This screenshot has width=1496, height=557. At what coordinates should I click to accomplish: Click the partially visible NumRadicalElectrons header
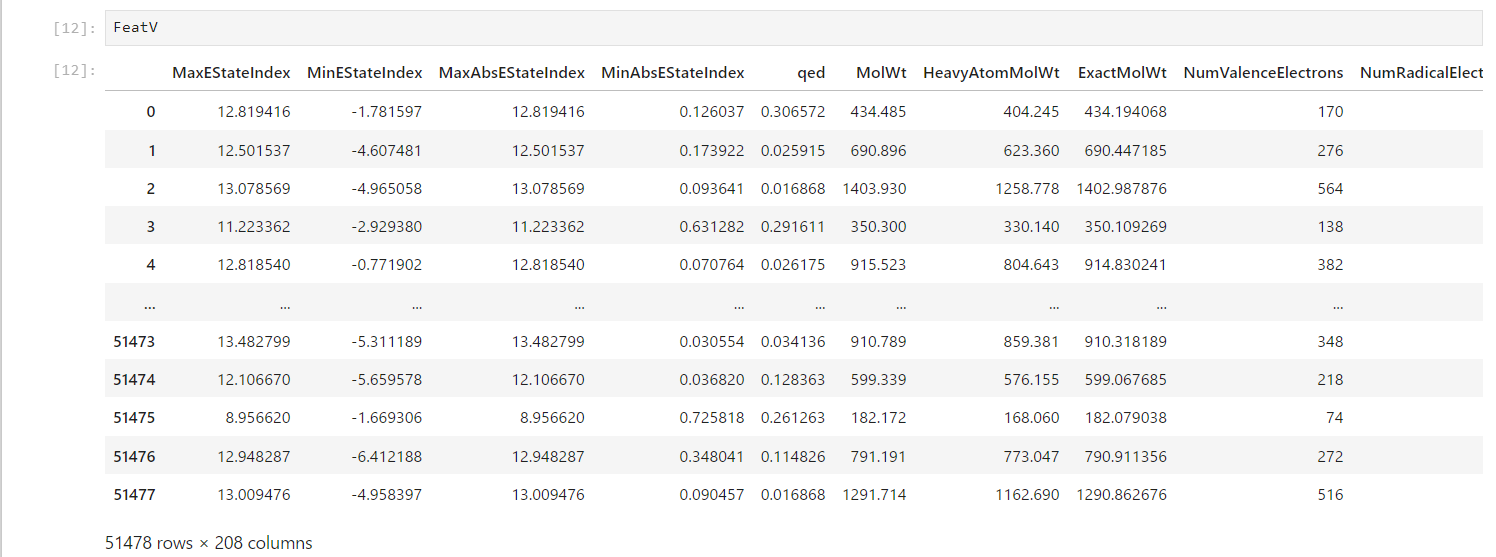[x=1420, y=73]
